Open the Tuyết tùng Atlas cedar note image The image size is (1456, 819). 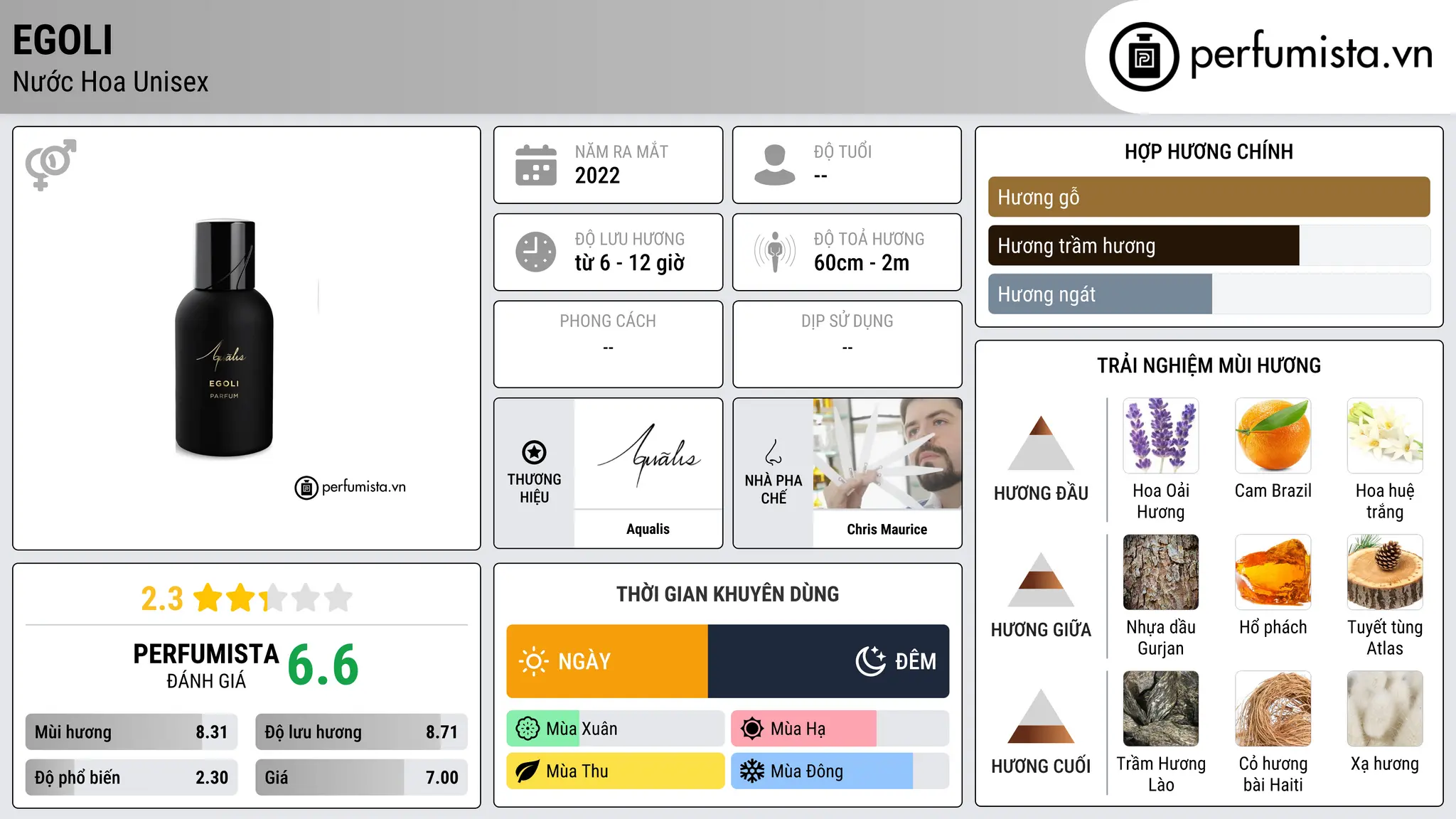[x=1385, y=572]
